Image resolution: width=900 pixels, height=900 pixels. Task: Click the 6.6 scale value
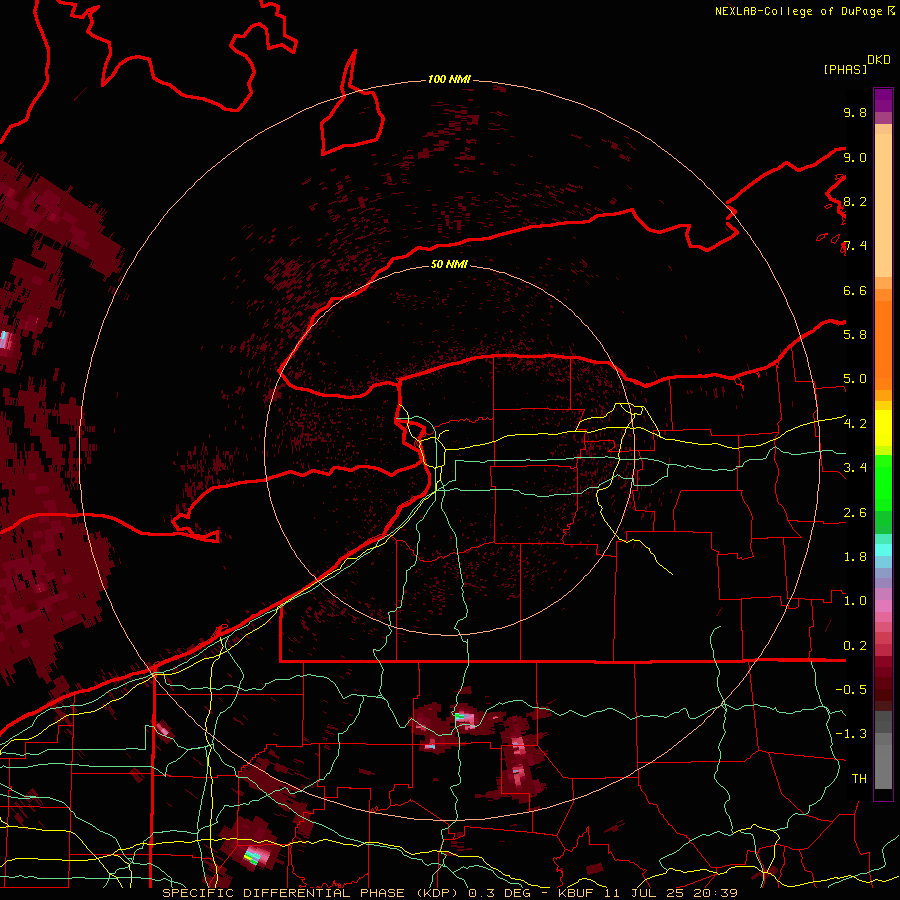point(855,290)
